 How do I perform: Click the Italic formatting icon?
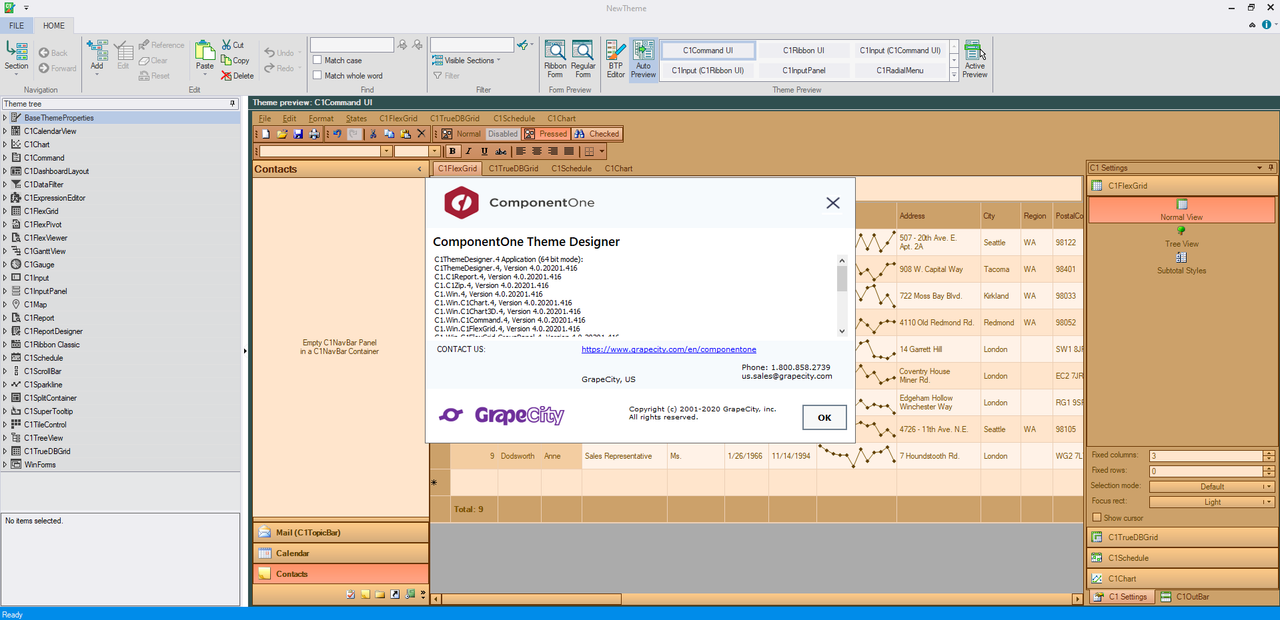point(469,151)
